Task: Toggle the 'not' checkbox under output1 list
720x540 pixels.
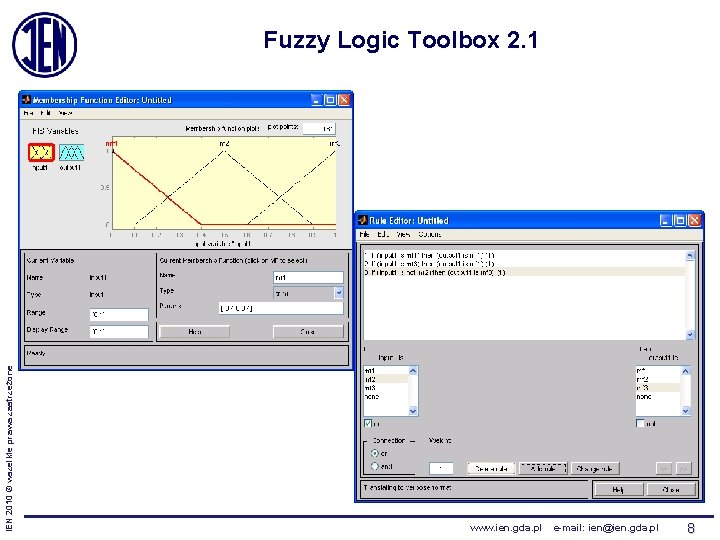Action: coord(640,423)
